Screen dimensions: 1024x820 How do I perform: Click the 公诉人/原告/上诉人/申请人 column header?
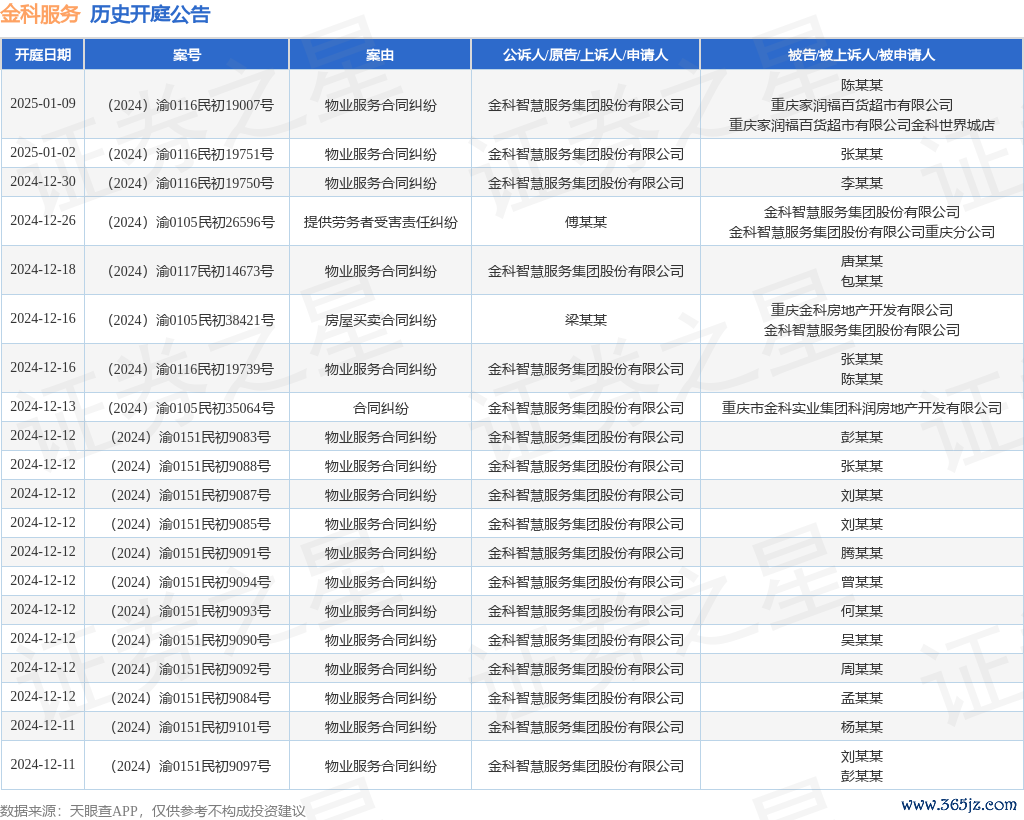(585, 55)
